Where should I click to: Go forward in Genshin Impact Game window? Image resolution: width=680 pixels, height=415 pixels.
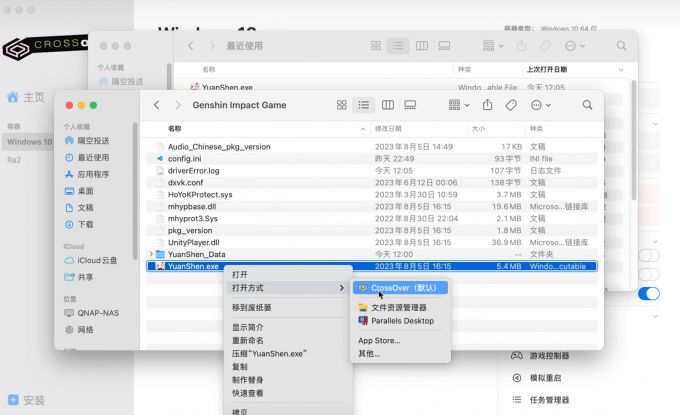click(x=178, y=105)
